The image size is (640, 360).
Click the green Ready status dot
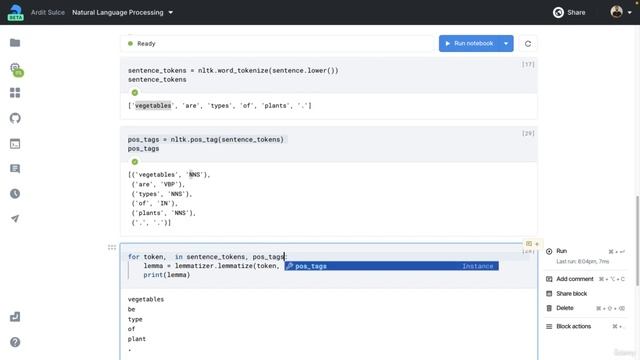[x=130, y=43]
